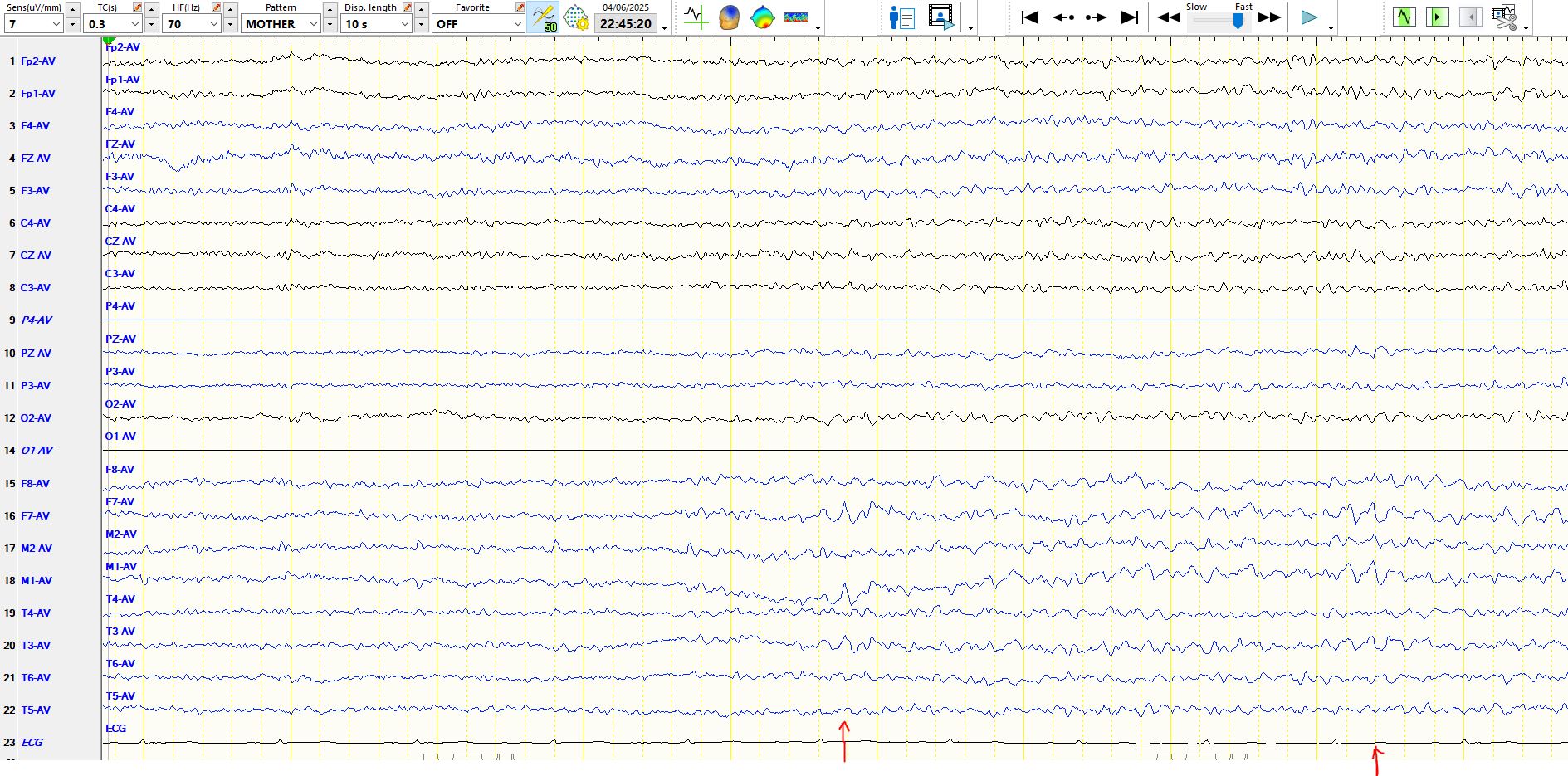Open the Sens(uV/mm) dropdown showing 7
Viewport: 1568px width, 776px height.
(33, 24)
